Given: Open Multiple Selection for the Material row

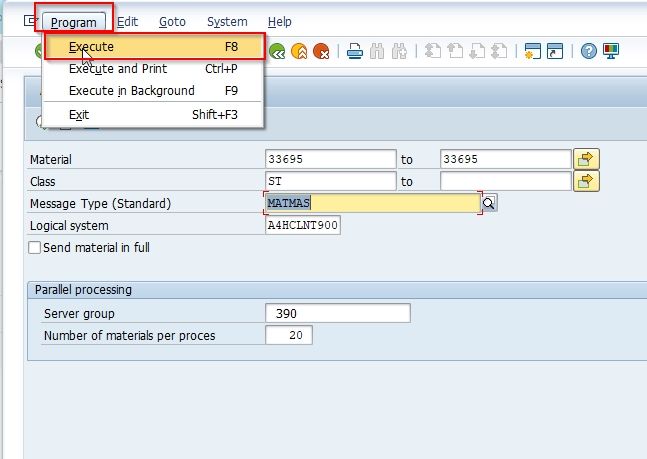Looking at the screenshot, I should click(586, 159).
